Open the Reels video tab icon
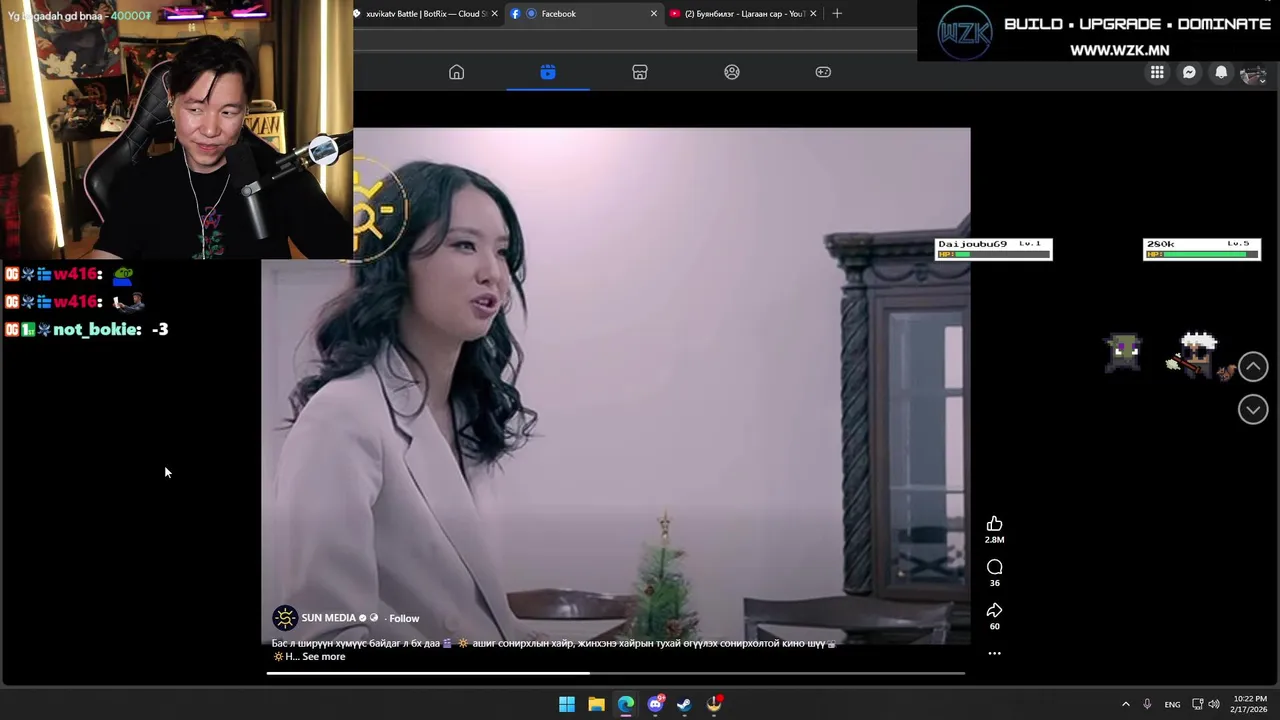This screenshot has width=1280, height=720. click(x=548, y=72)
